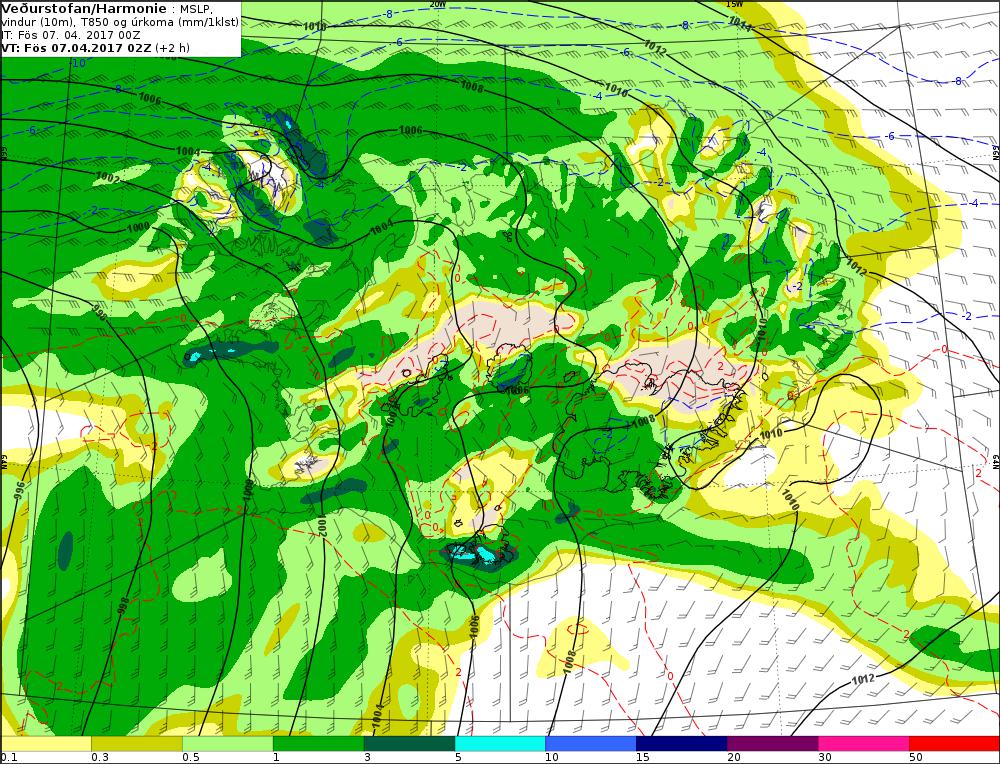Click legend value '15'
The image size is (1000, 764).
(642, 757)
